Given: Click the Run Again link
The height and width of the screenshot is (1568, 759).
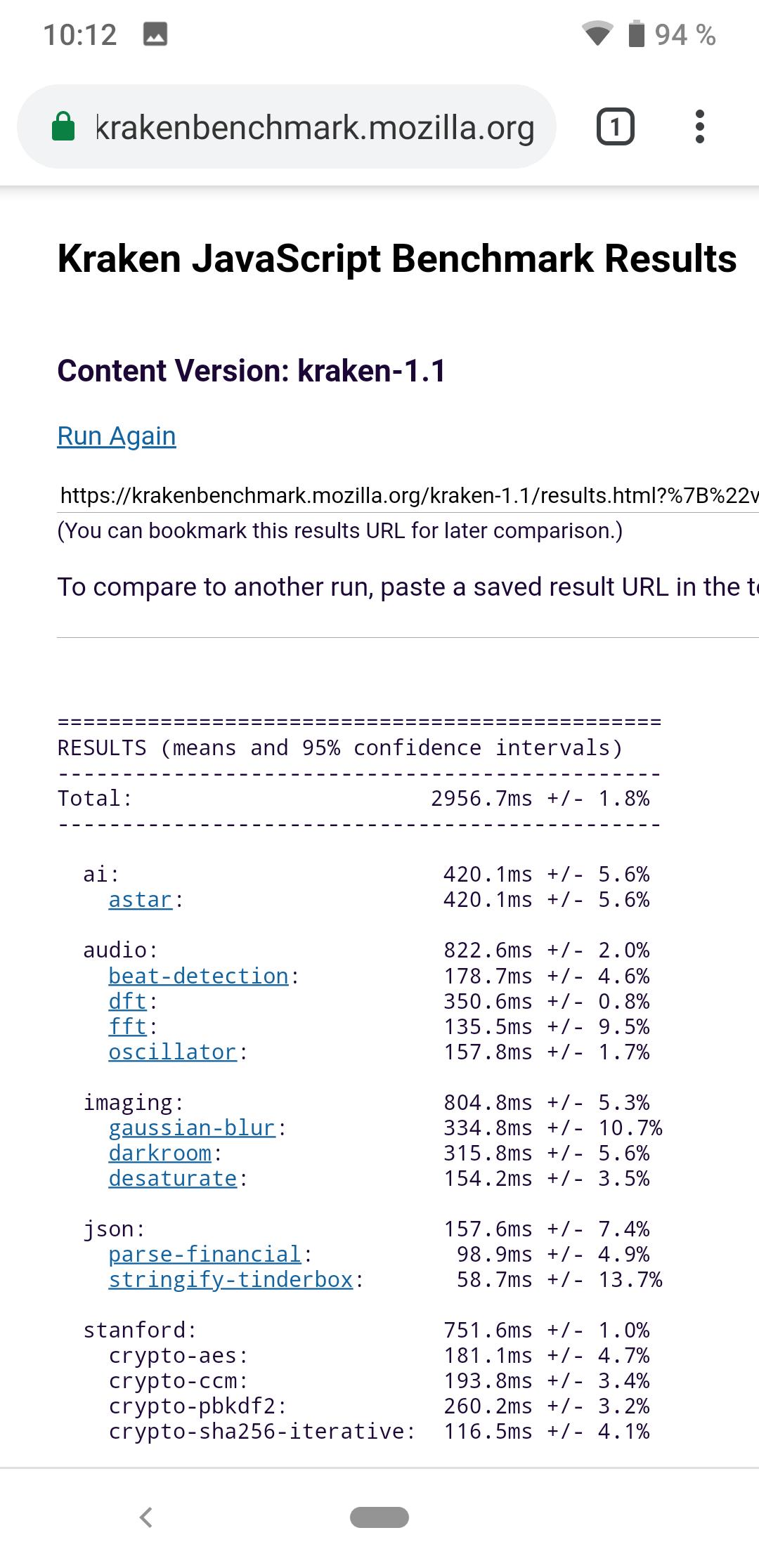Looking at the screenshot, I should tap(117, 436).
